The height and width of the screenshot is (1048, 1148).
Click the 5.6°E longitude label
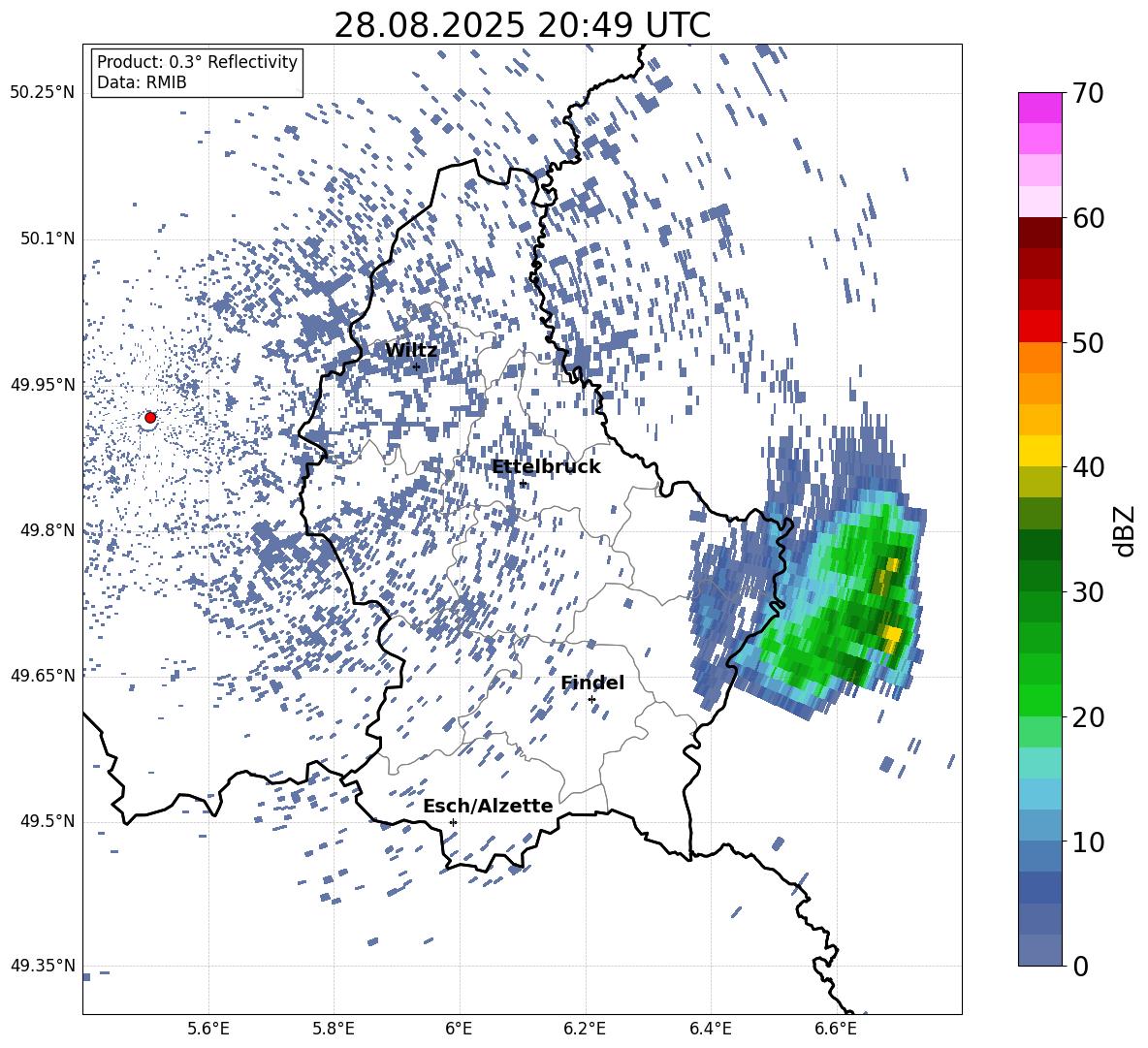[x=208, y=1029]
